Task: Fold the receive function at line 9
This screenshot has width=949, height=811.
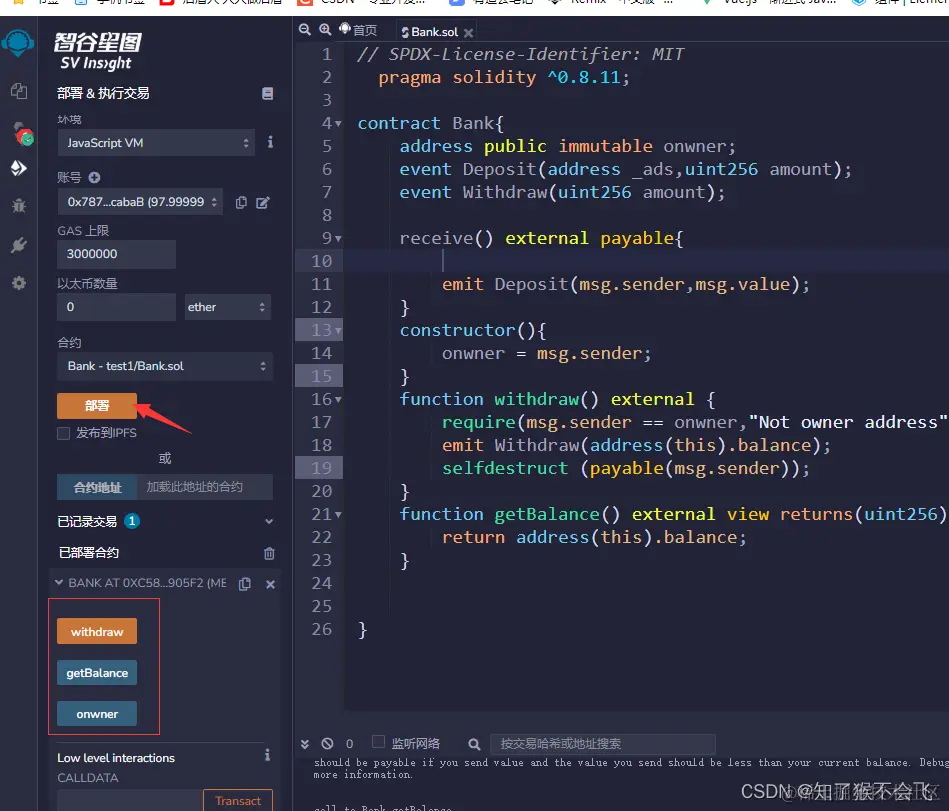Action: [x=338, y=239]
